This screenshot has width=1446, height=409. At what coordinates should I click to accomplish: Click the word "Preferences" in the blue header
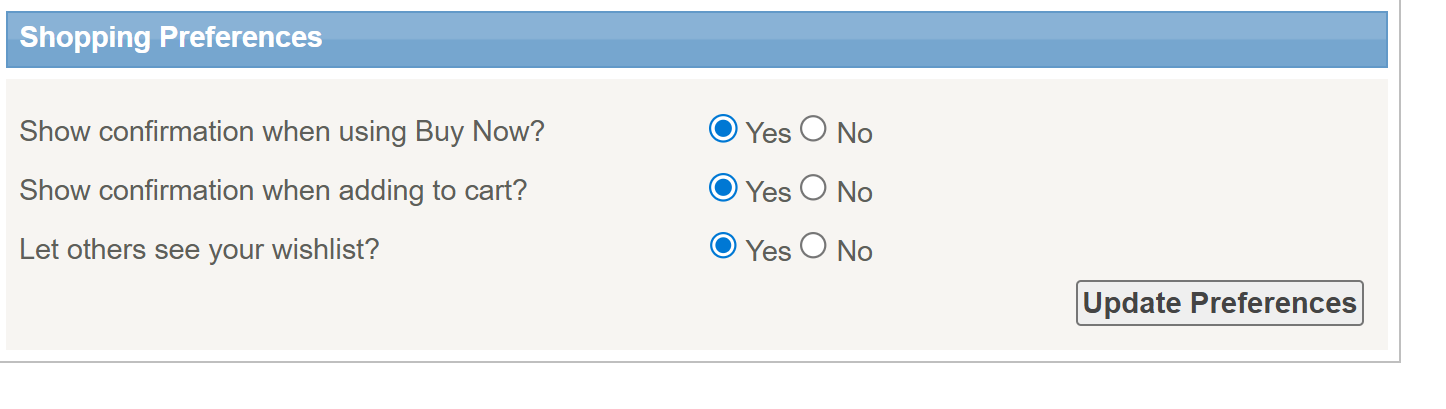pyautogui.click(x=241, y=37)
